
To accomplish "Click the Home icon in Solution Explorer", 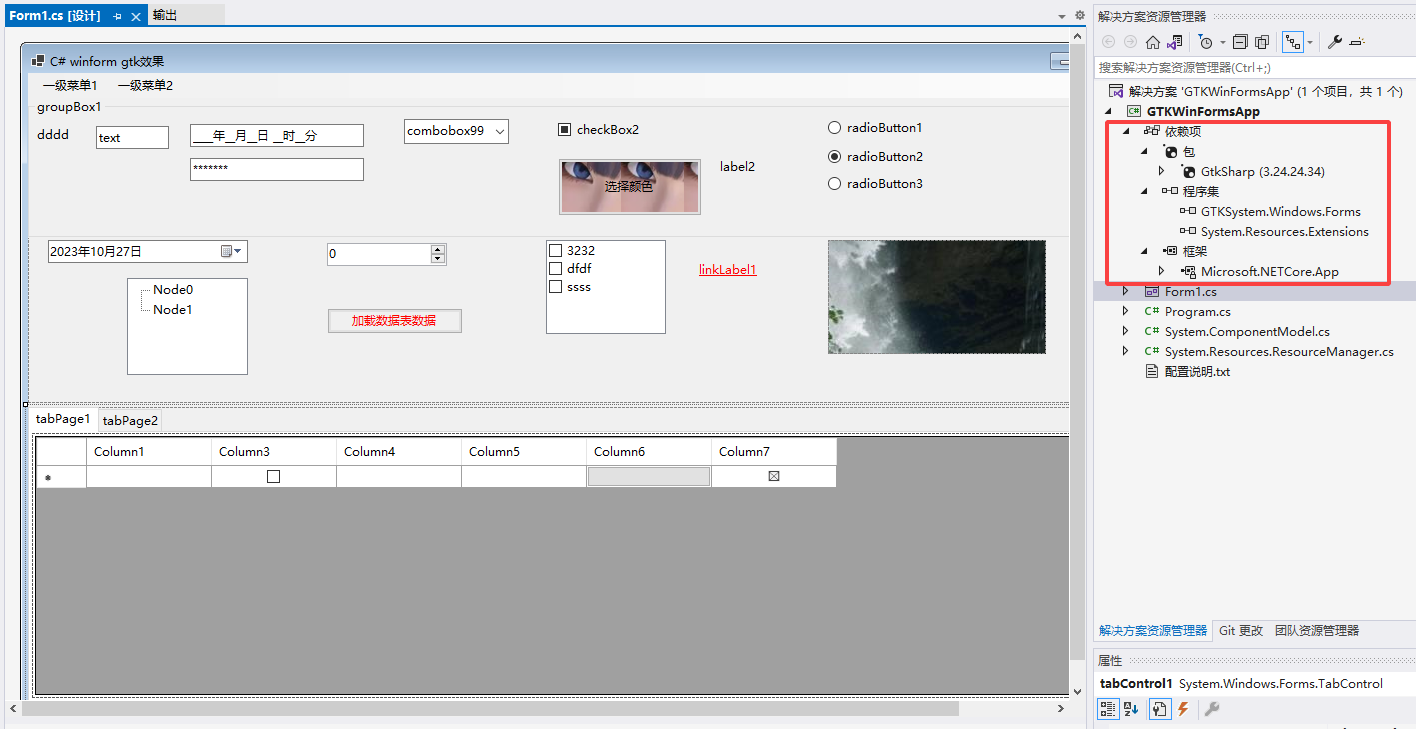I will [1153, 42].
